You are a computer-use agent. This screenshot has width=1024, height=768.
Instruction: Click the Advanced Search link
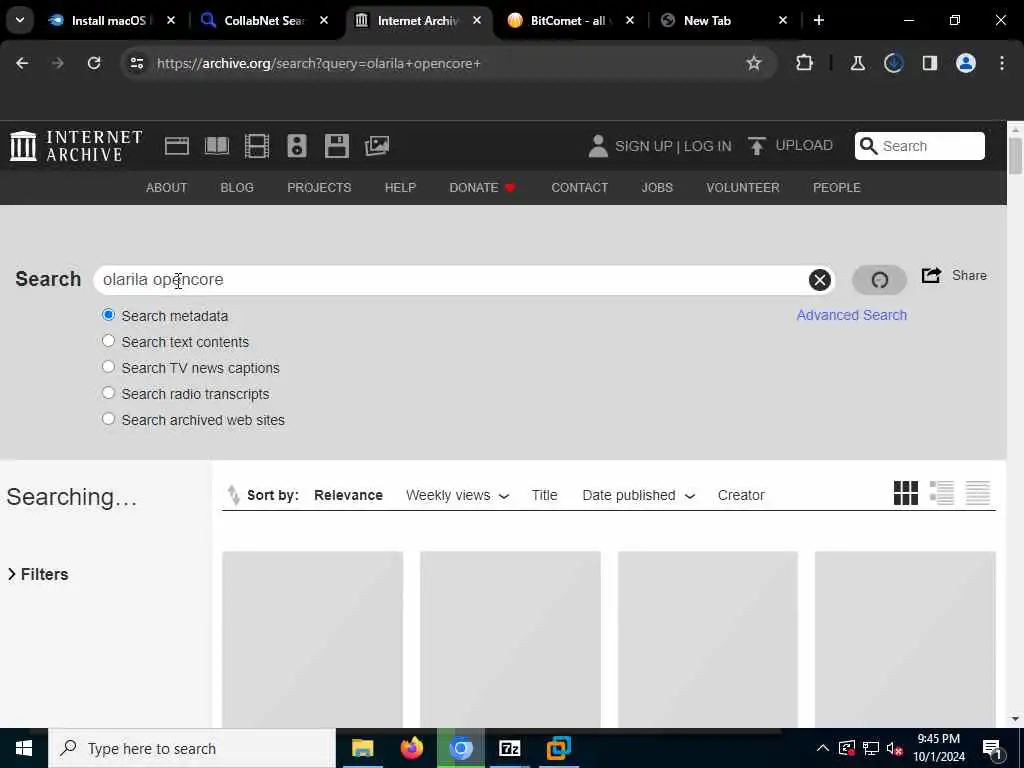click(852, 315)
